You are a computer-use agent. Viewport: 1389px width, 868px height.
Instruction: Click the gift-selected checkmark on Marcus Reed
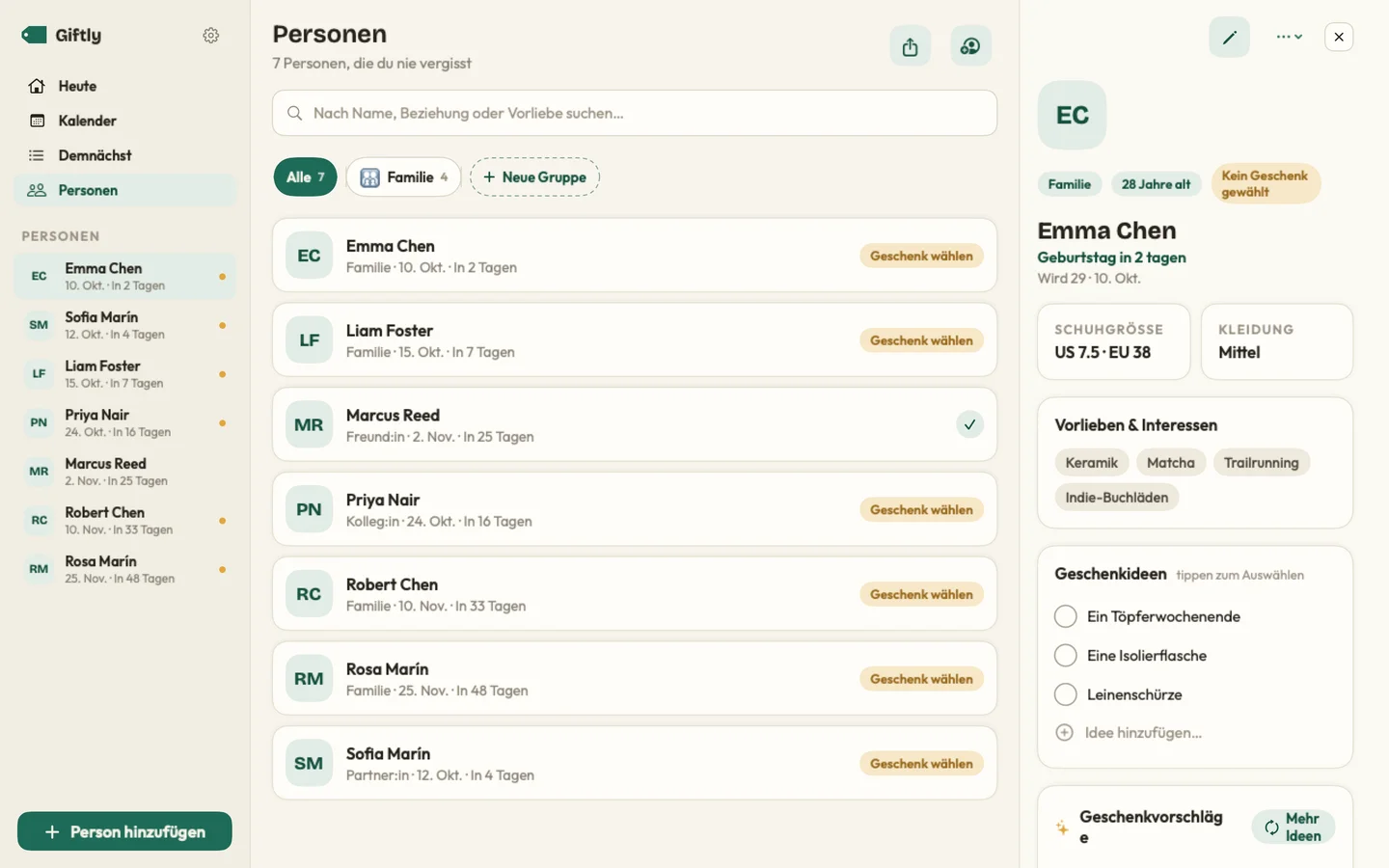(969, 424)
